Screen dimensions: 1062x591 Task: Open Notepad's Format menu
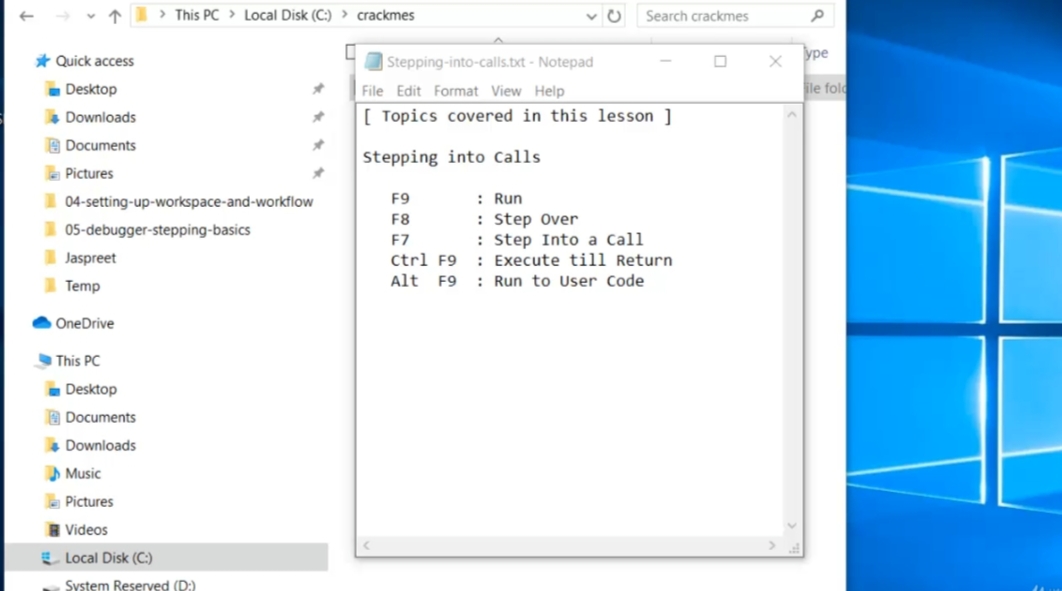coord(456,90)
